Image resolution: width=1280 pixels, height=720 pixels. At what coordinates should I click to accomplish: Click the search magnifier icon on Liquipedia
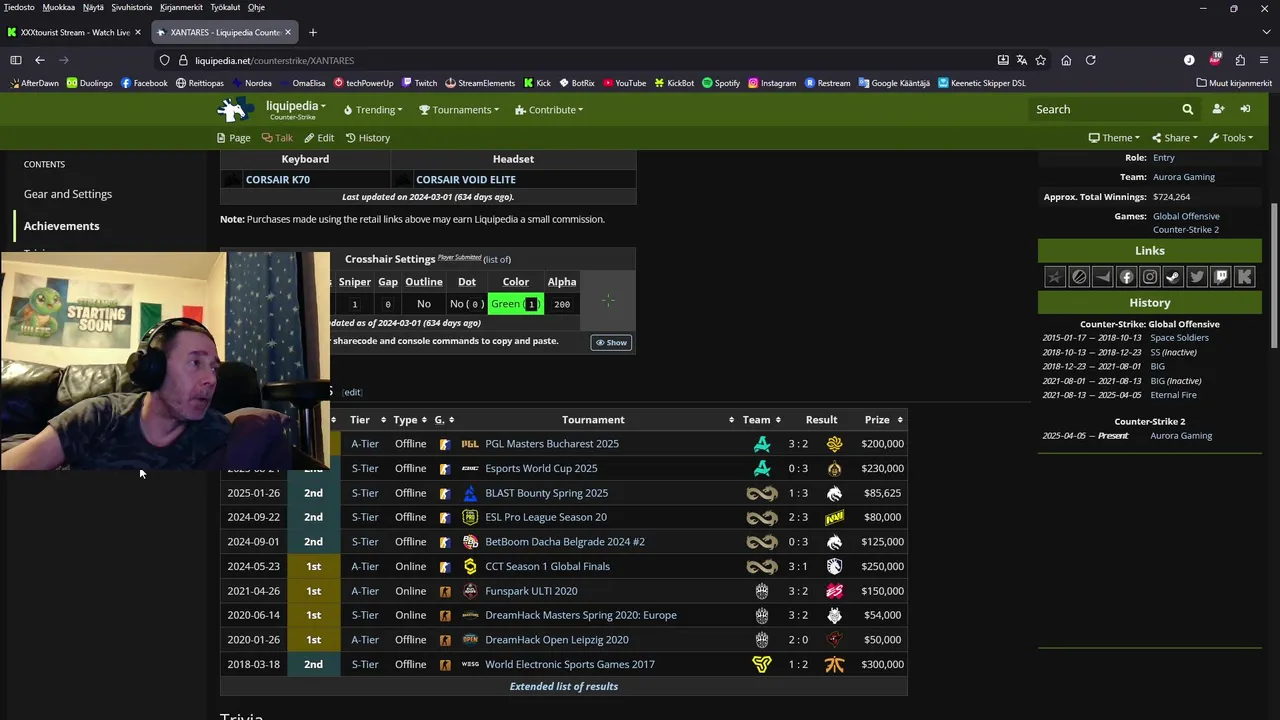tap(1187, 109)
